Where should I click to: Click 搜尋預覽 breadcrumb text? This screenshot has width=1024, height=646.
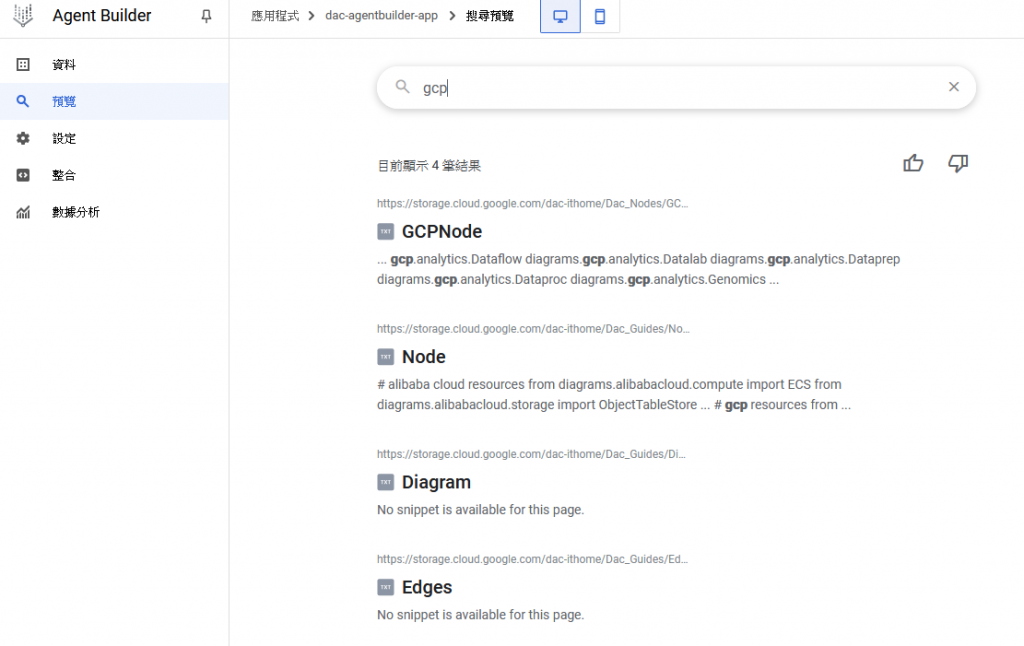point(490,16)
